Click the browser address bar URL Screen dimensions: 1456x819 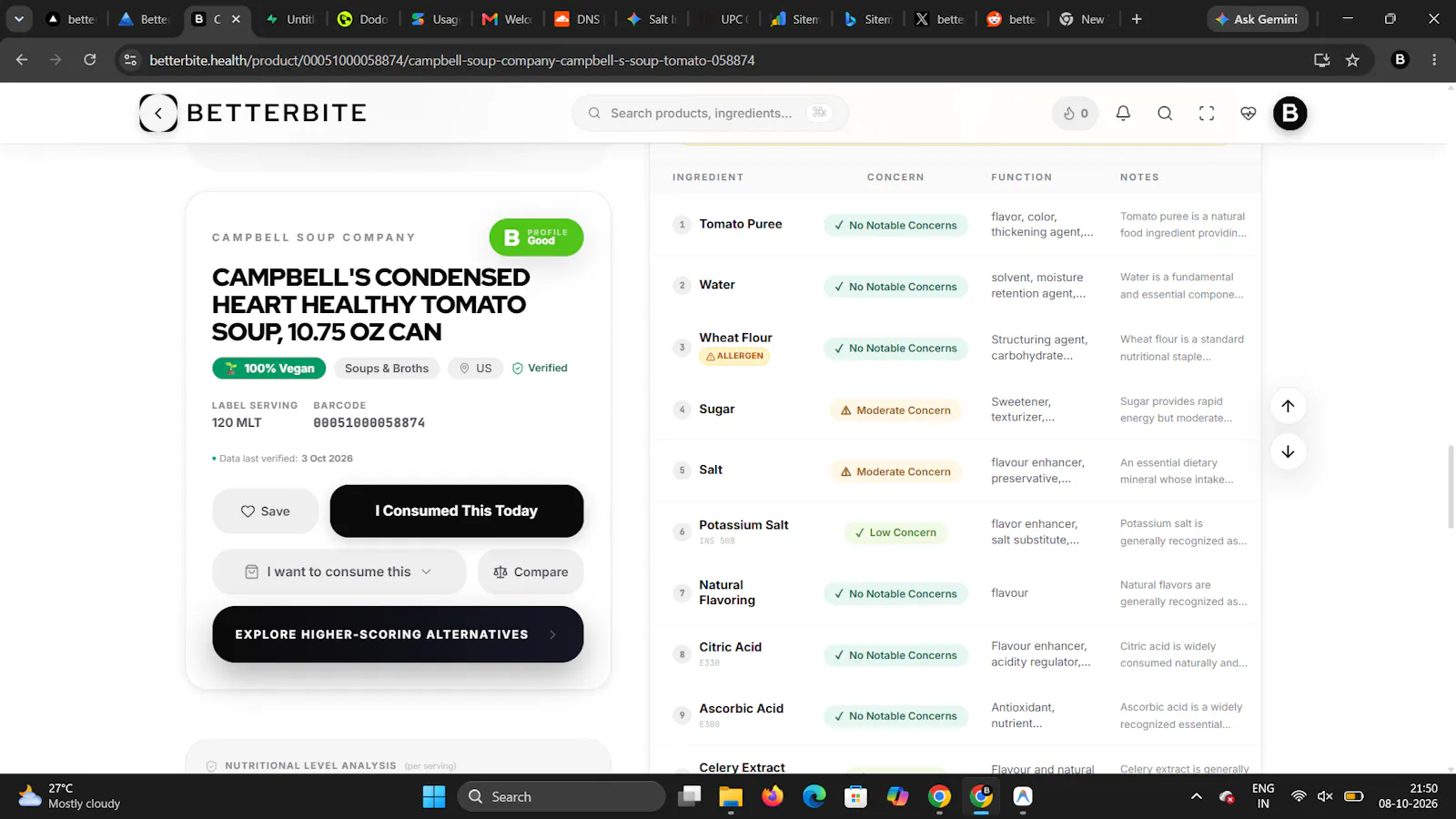point(452,60)
